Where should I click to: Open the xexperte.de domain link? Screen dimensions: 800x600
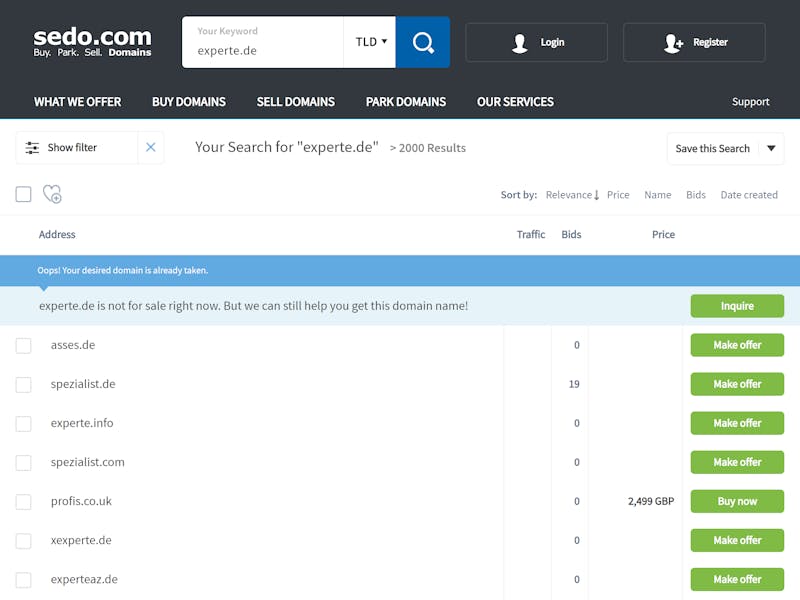pyautogui.click(x=81, y=540)
